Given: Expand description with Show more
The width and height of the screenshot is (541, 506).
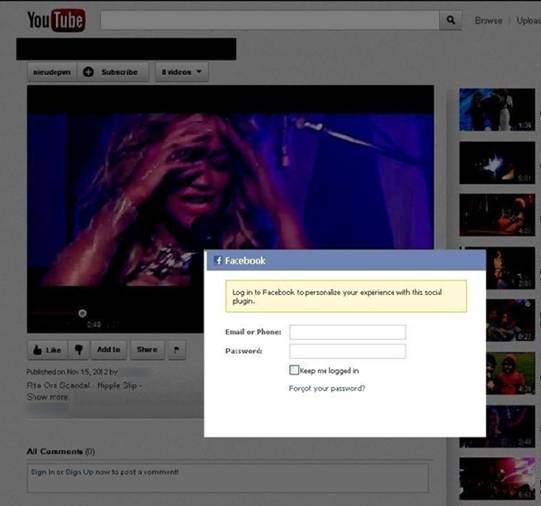Looking at the screenshot, I should click(x=48, y=397).
